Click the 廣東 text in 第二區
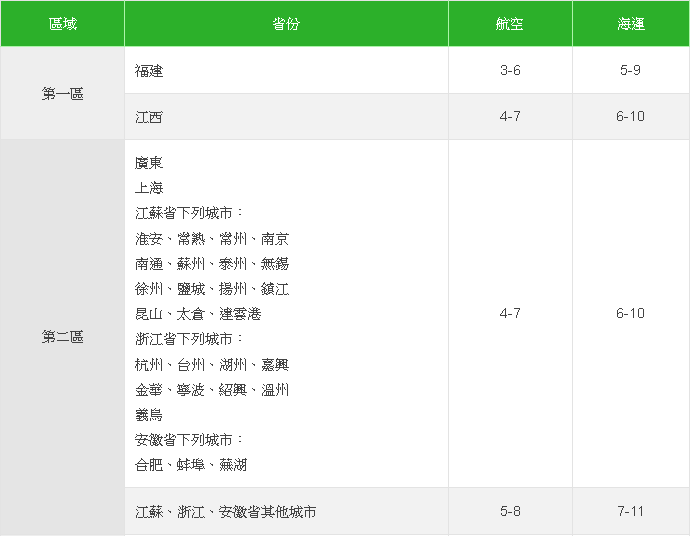Image resolution: width=691 pixels, height=536 pixels. pos(150,163)
